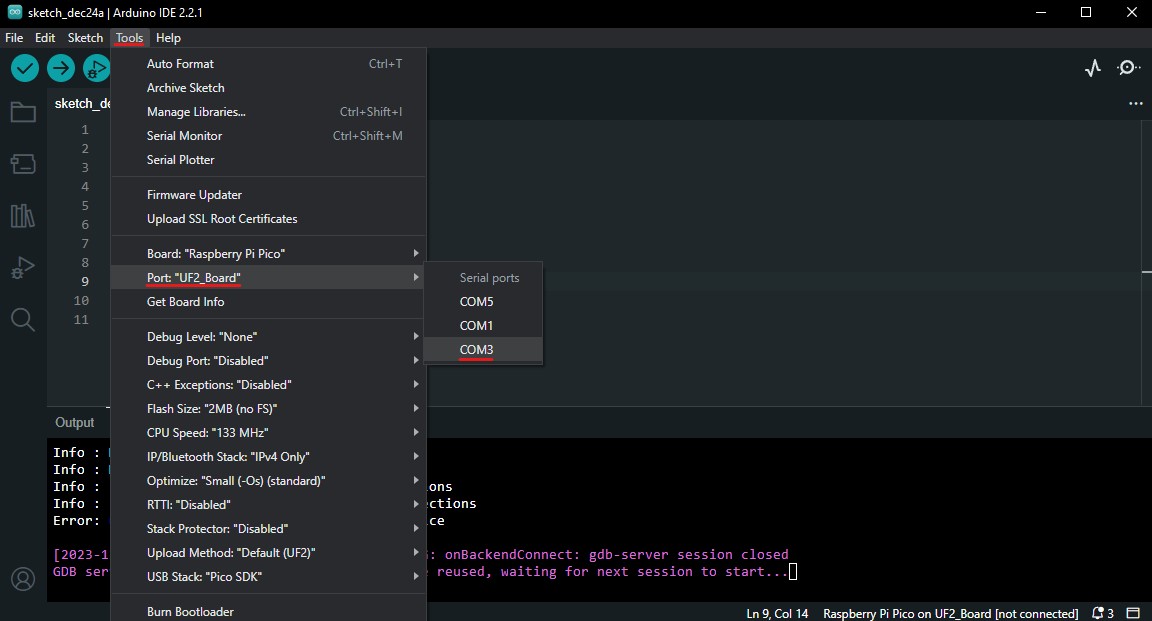Select COM5 serial port

point(477,302)
